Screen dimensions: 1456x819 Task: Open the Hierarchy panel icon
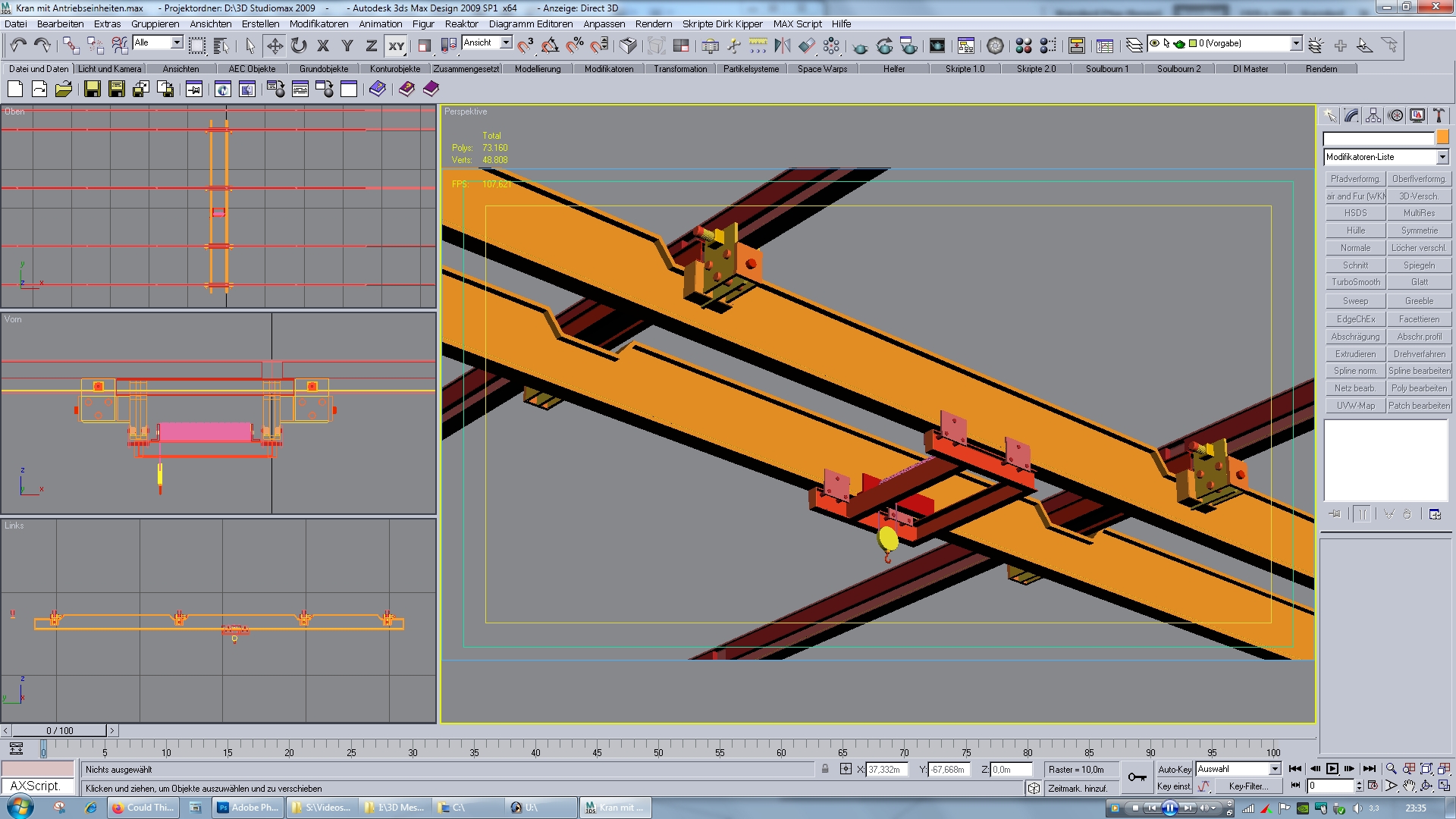pos(1373,115)
